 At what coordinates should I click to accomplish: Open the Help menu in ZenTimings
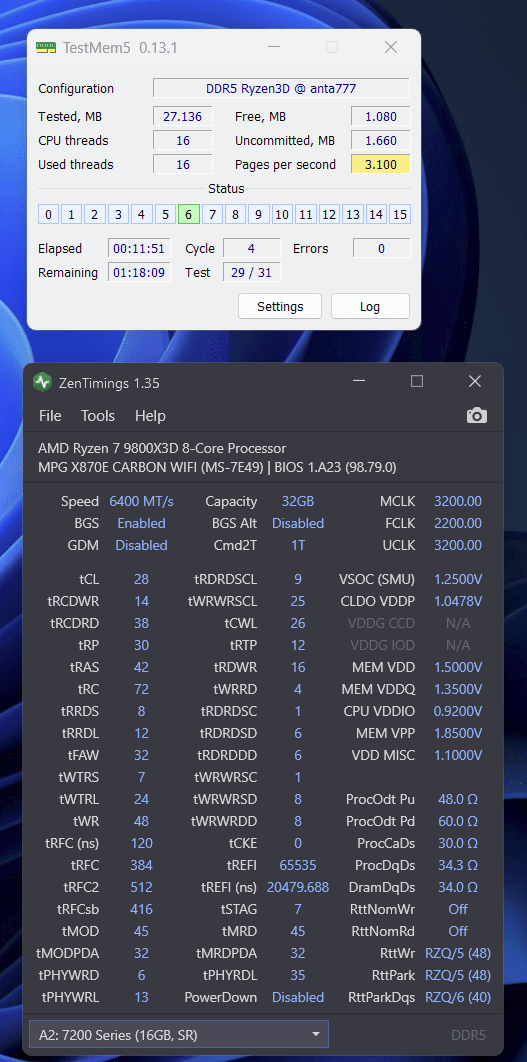[x=150, y=415]
